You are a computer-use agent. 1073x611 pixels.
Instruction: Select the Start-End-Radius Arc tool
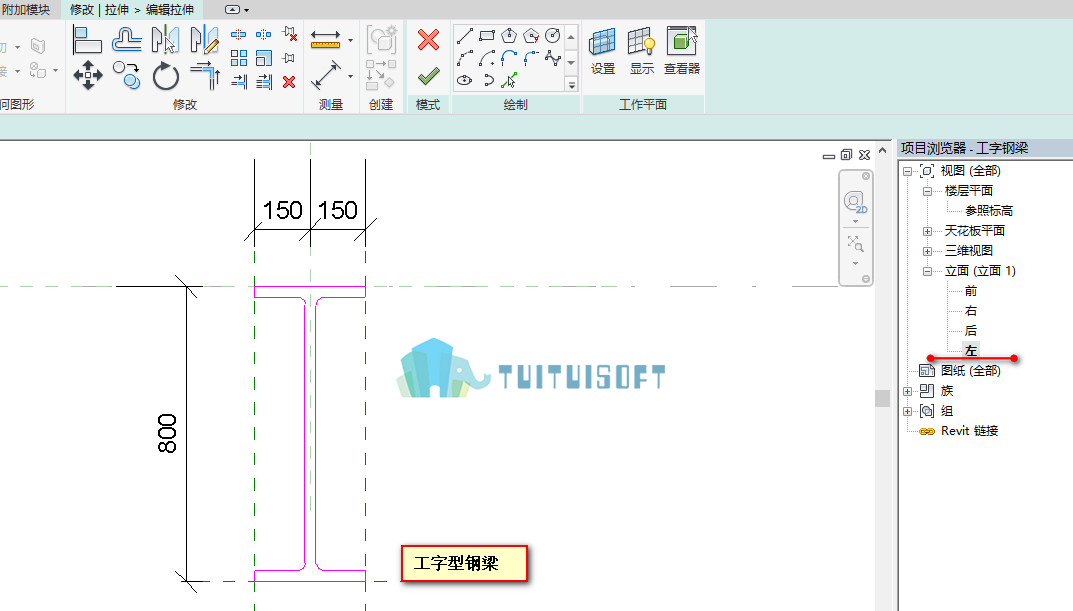point(465,58)
